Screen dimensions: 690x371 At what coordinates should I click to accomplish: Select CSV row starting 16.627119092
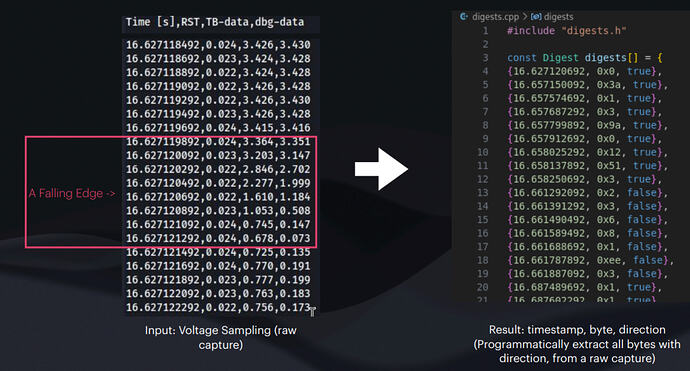pos(218,86)
